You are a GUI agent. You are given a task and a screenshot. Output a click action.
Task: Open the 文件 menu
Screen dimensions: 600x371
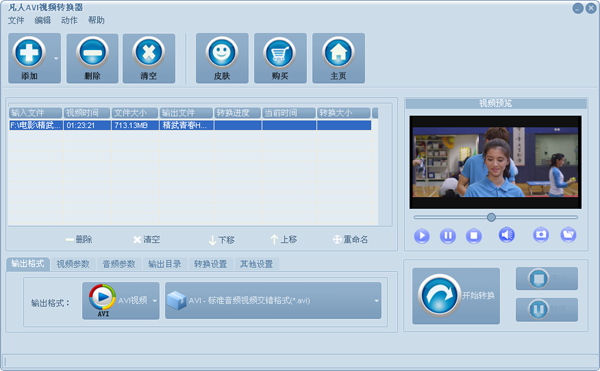coord(16,20)
